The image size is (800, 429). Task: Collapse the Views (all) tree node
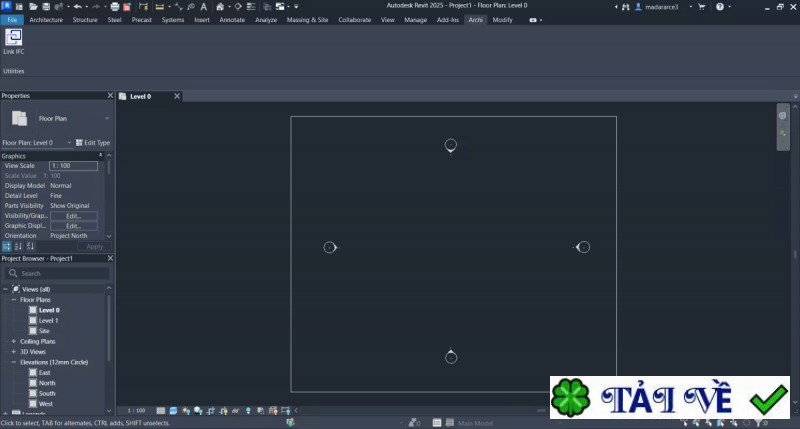pos(6,289)
